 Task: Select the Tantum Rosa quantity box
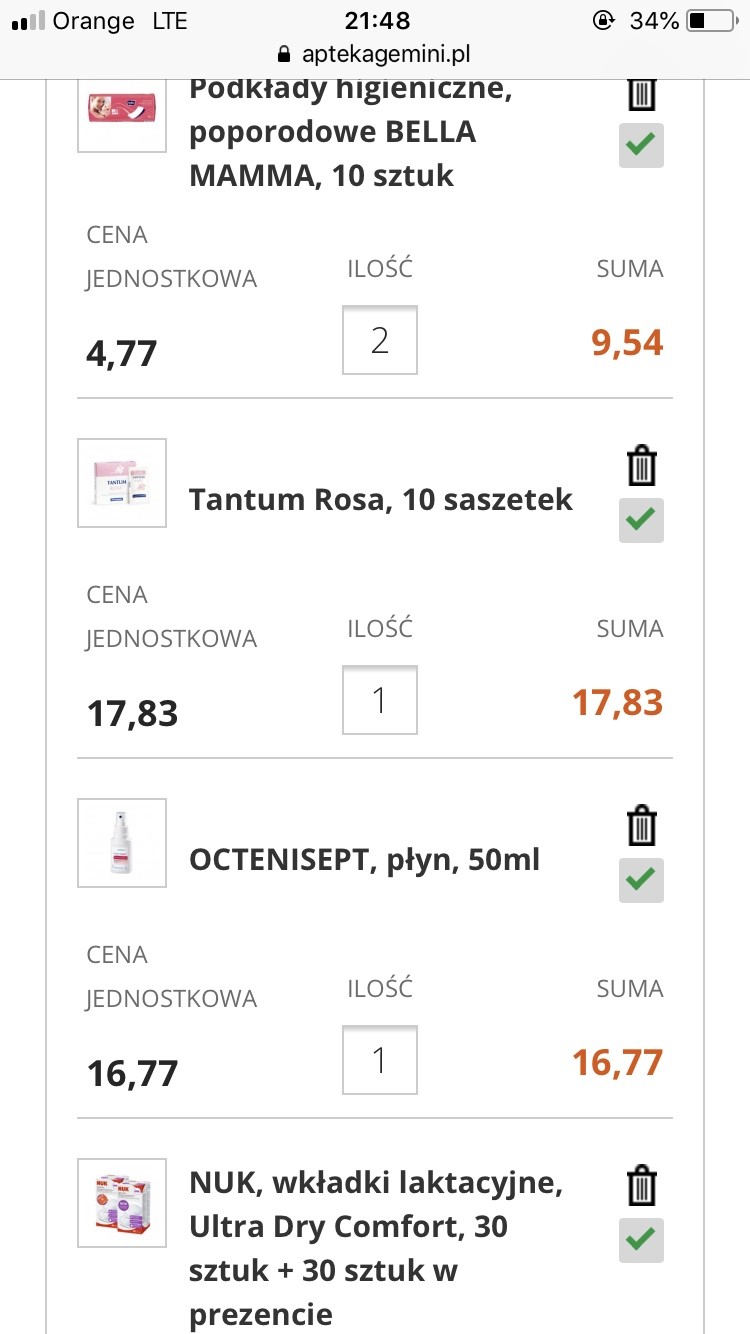point(380,701)
